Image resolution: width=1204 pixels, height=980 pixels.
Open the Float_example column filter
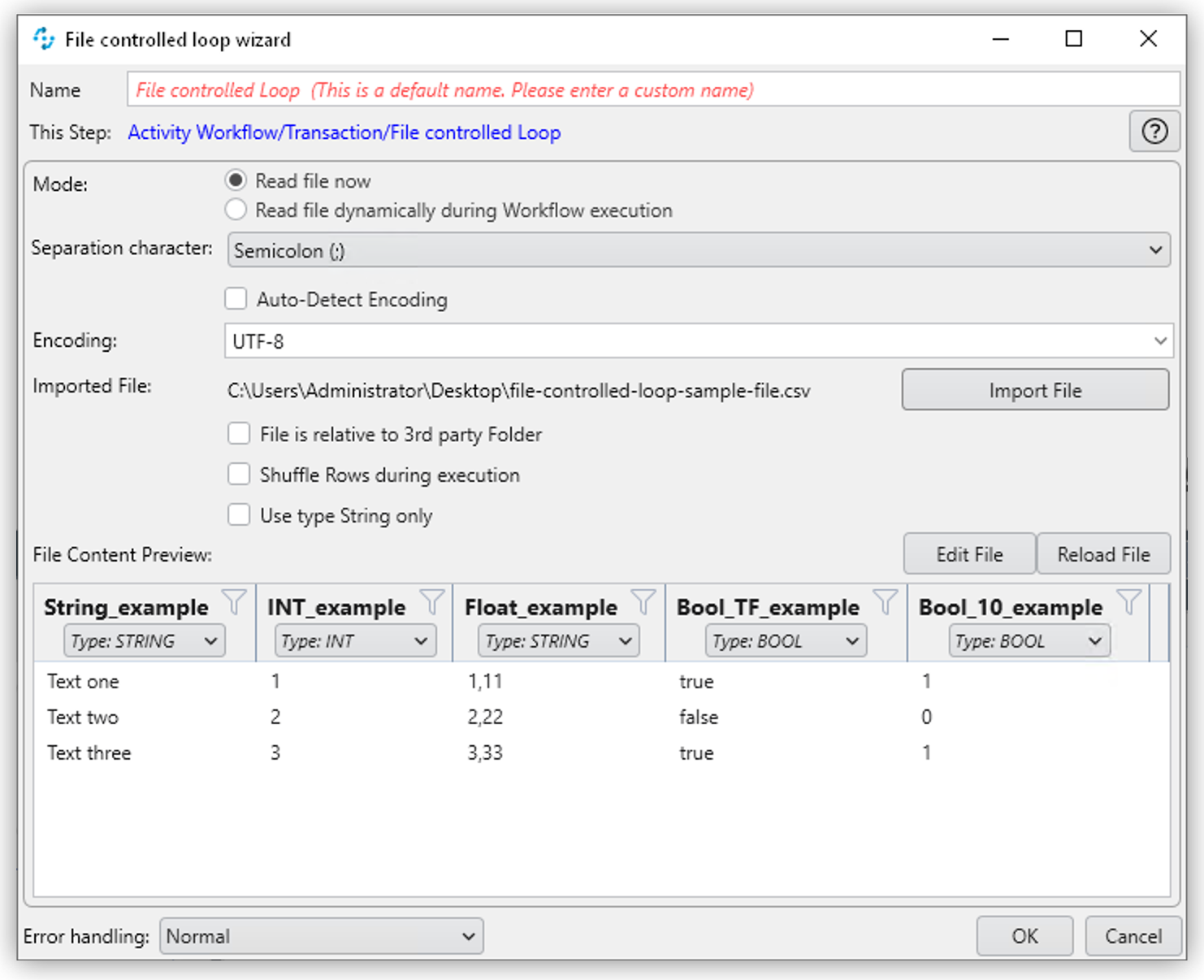643,601
